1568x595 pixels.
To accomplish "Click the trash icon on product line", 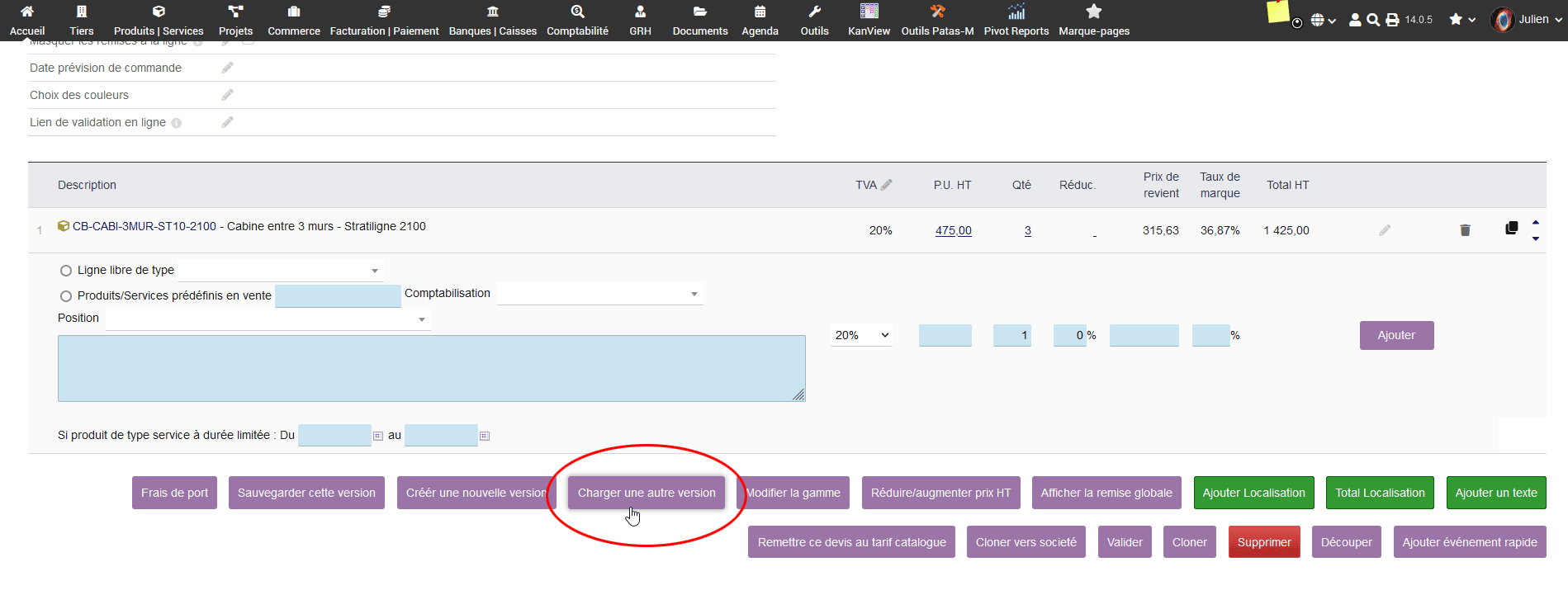I will (x=1465, y=230).
